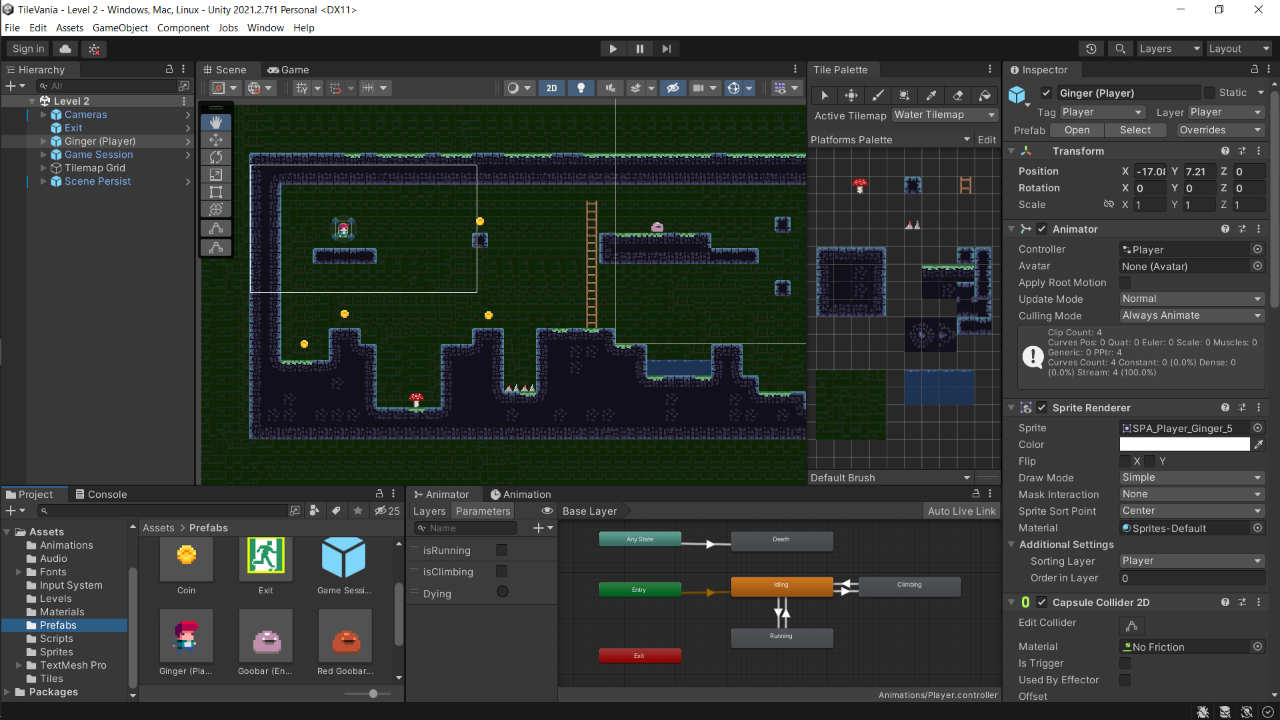Open the Active Tilemap dropdown
The image size is (1280, 720).
(x=944, y=115)
